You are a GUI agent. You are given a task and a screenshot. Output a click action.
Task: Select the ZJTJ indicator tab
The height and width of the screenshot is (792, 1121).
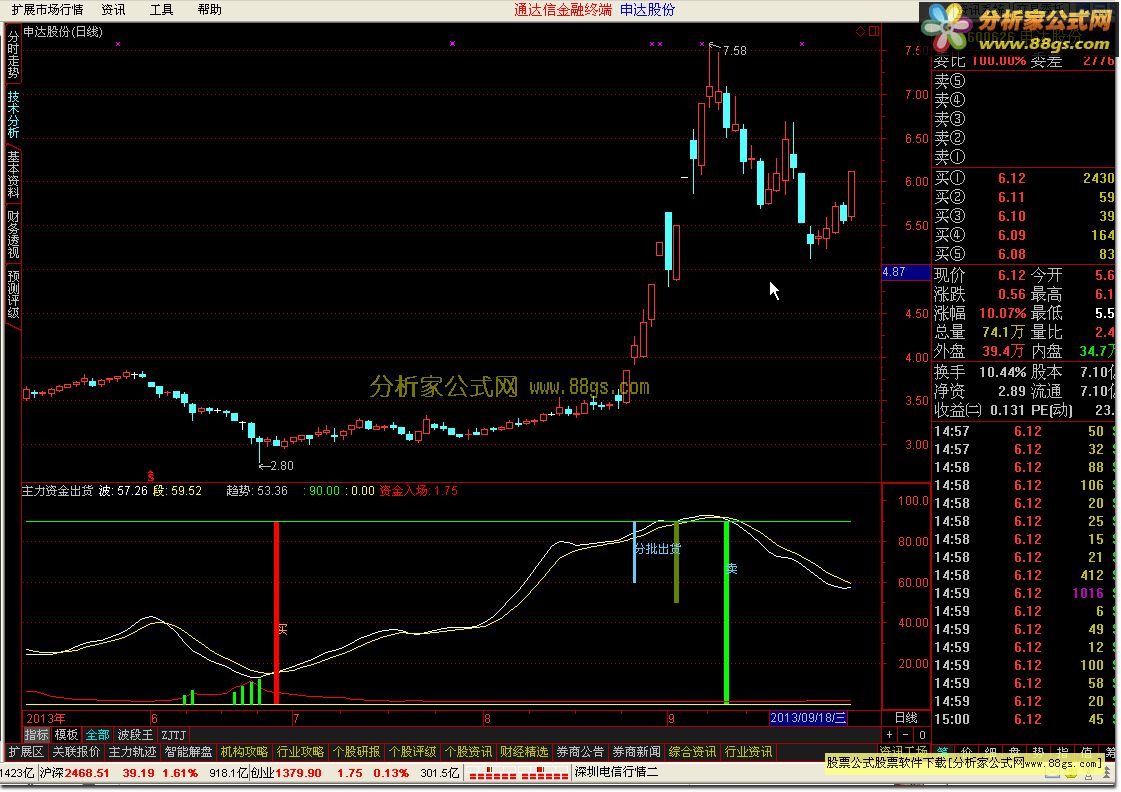(x=174, y=735)
